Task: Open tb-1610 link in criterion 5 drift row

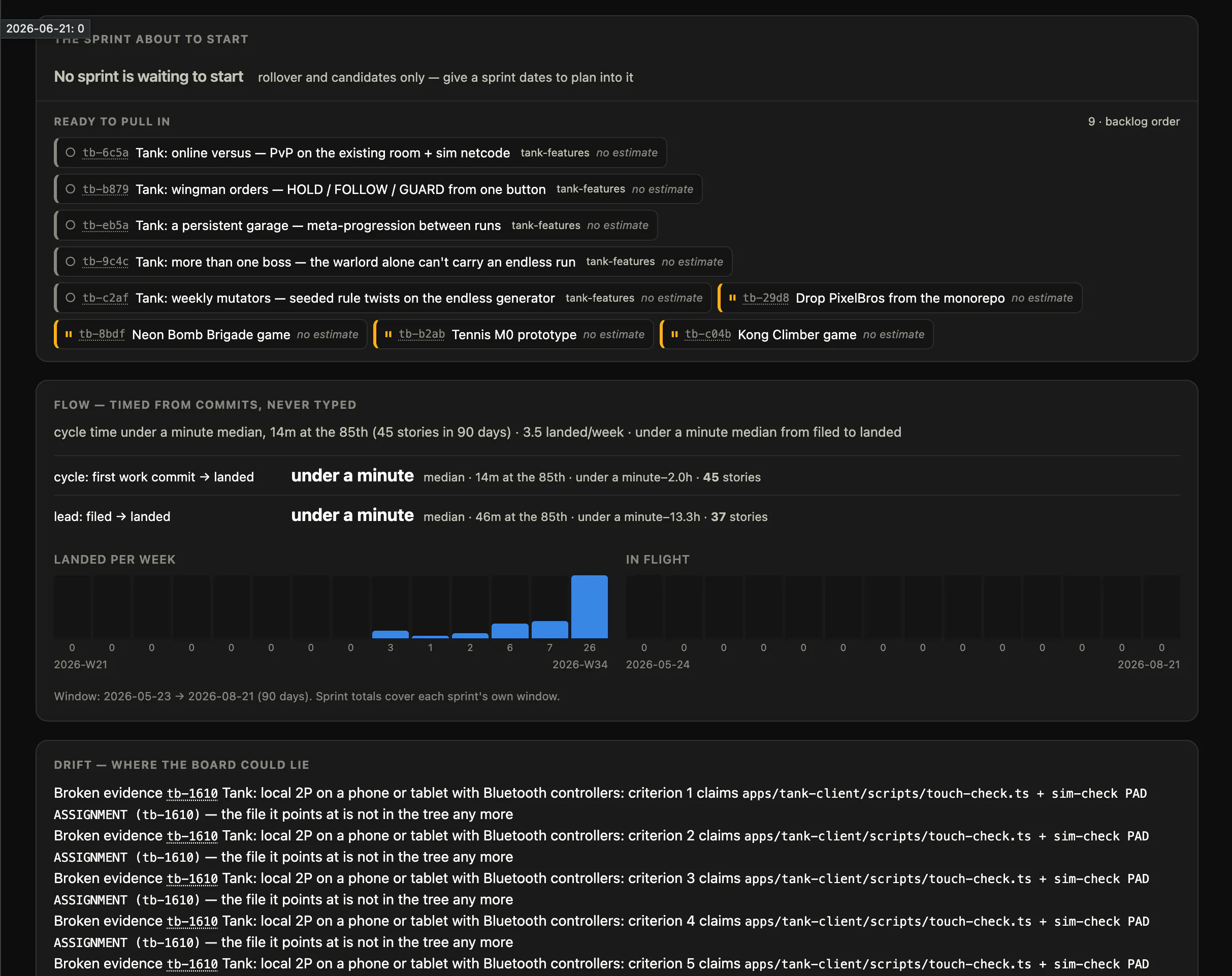Action: [192, 964]
